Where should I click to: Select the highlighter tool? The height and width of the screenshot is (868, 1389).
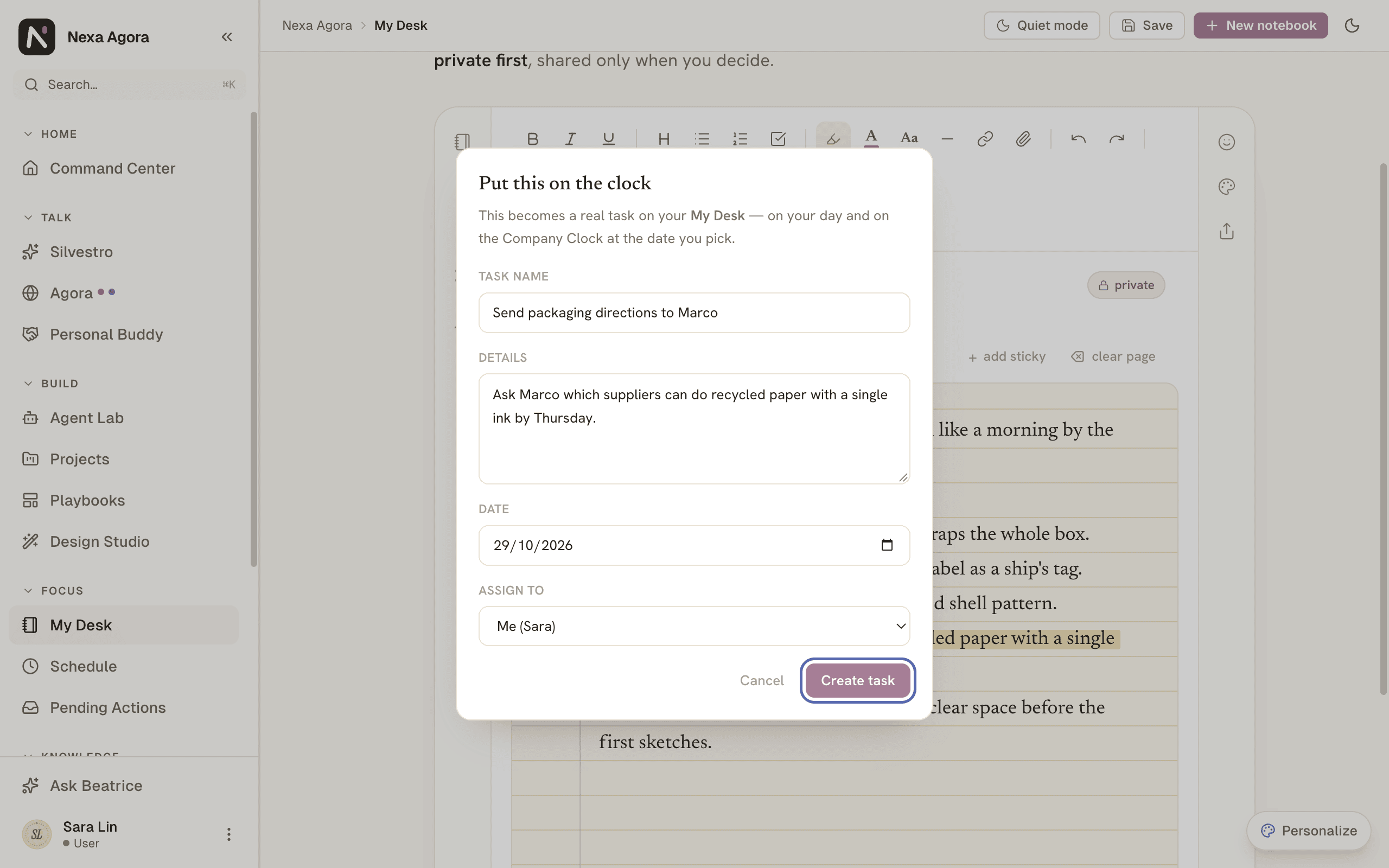pos(833,138)
